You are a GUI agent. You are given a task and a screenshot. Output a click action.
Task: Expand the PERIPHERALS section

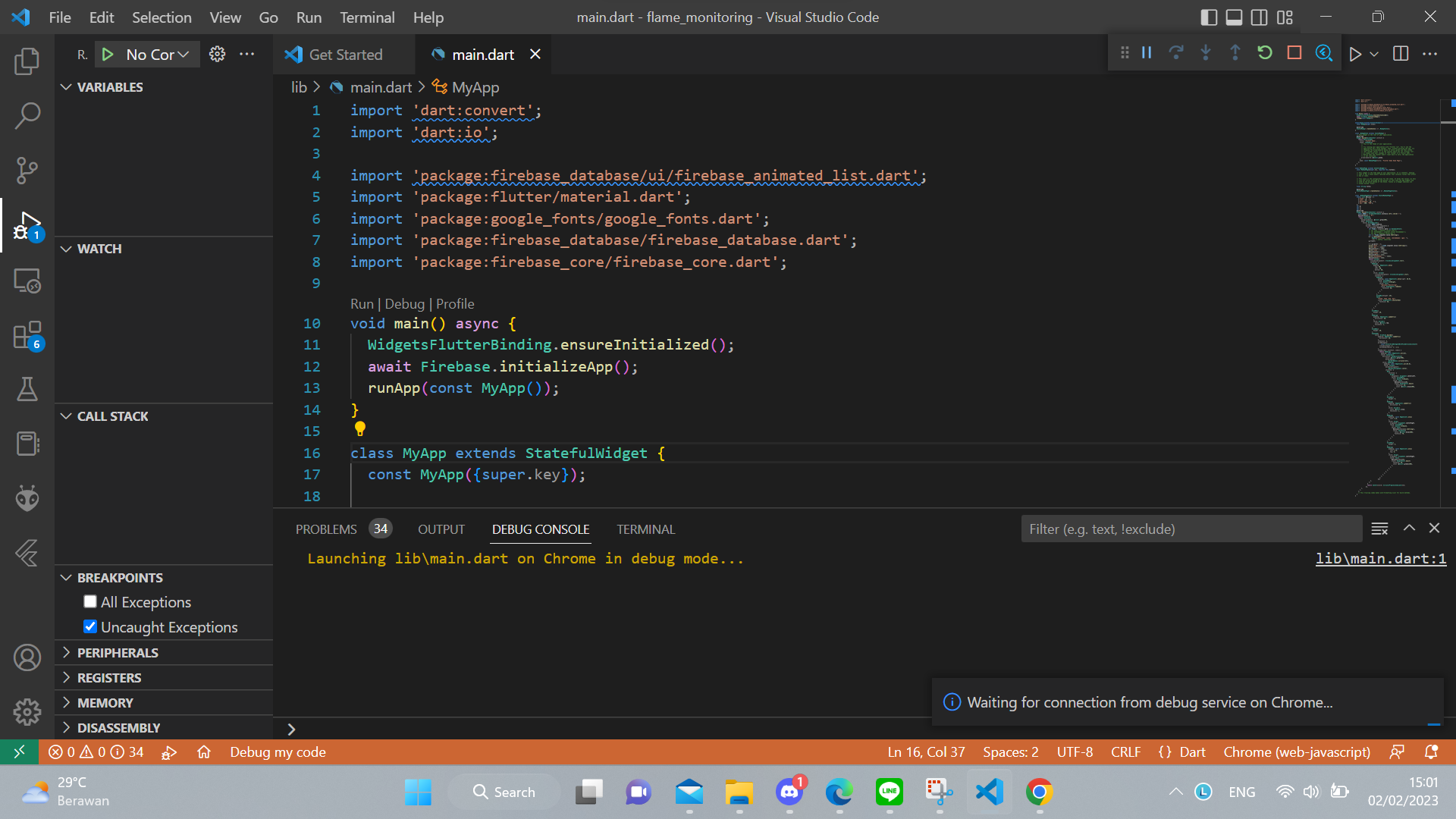click(x=118, y=653)
